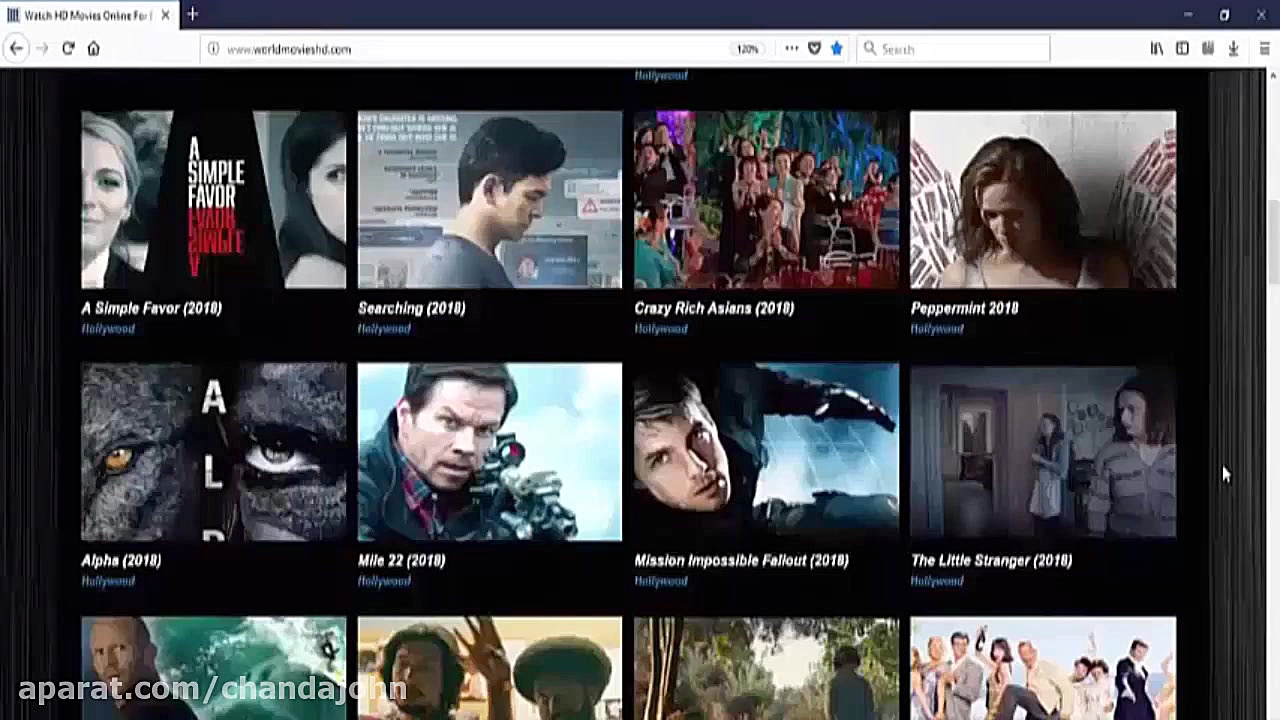
Task: Open The Little Stranger poster thumbnail
Action: [1043, 452]
